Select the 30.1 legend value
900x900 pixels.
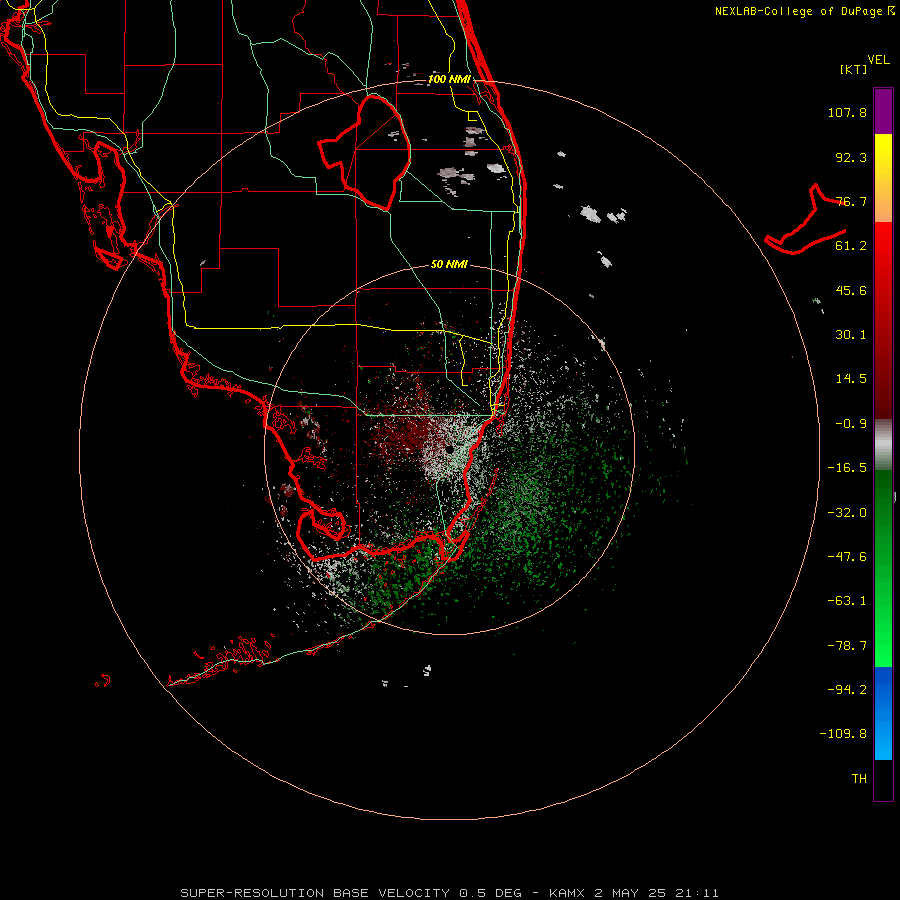tap(851, 335)
